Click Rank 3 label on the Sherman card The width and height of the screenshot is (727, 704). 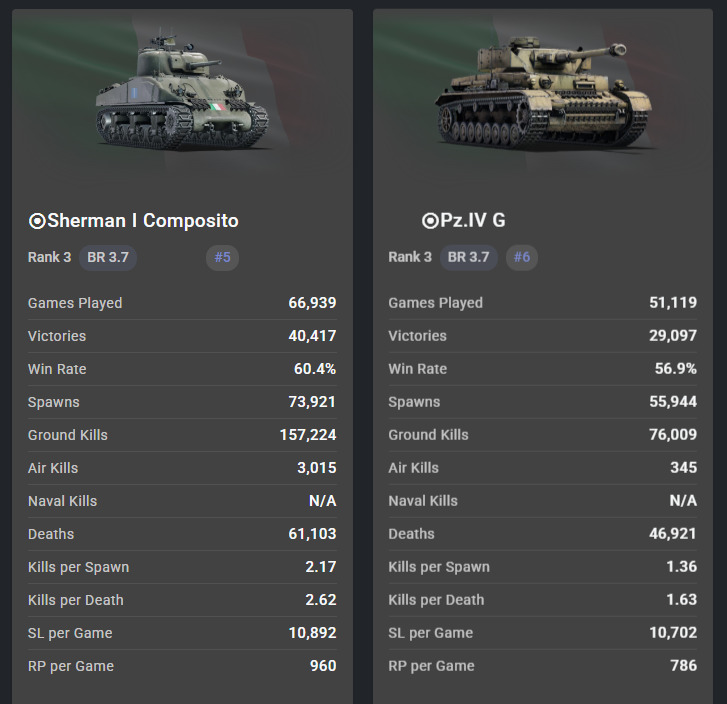pyautogui.click(x=50, y=257)
